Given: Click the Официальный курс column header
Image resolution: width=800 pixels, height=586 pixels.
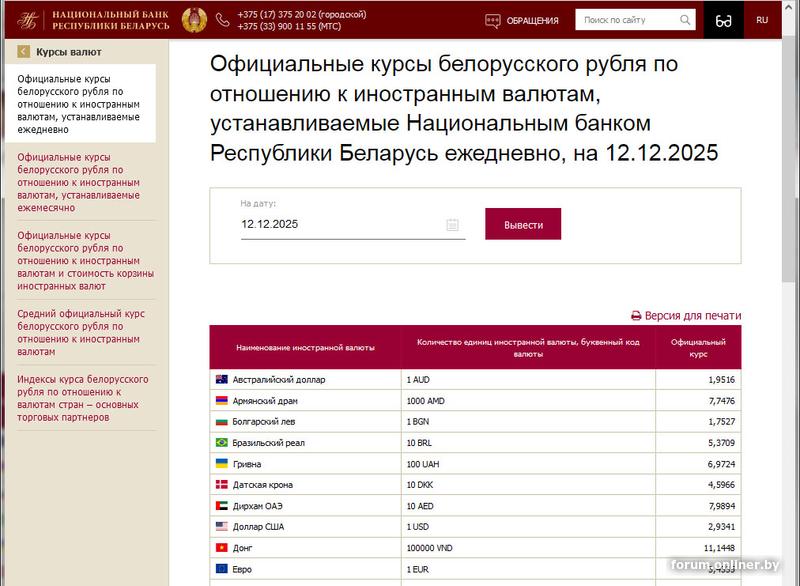Looking at the screenshot, I should tap(698, 348).
